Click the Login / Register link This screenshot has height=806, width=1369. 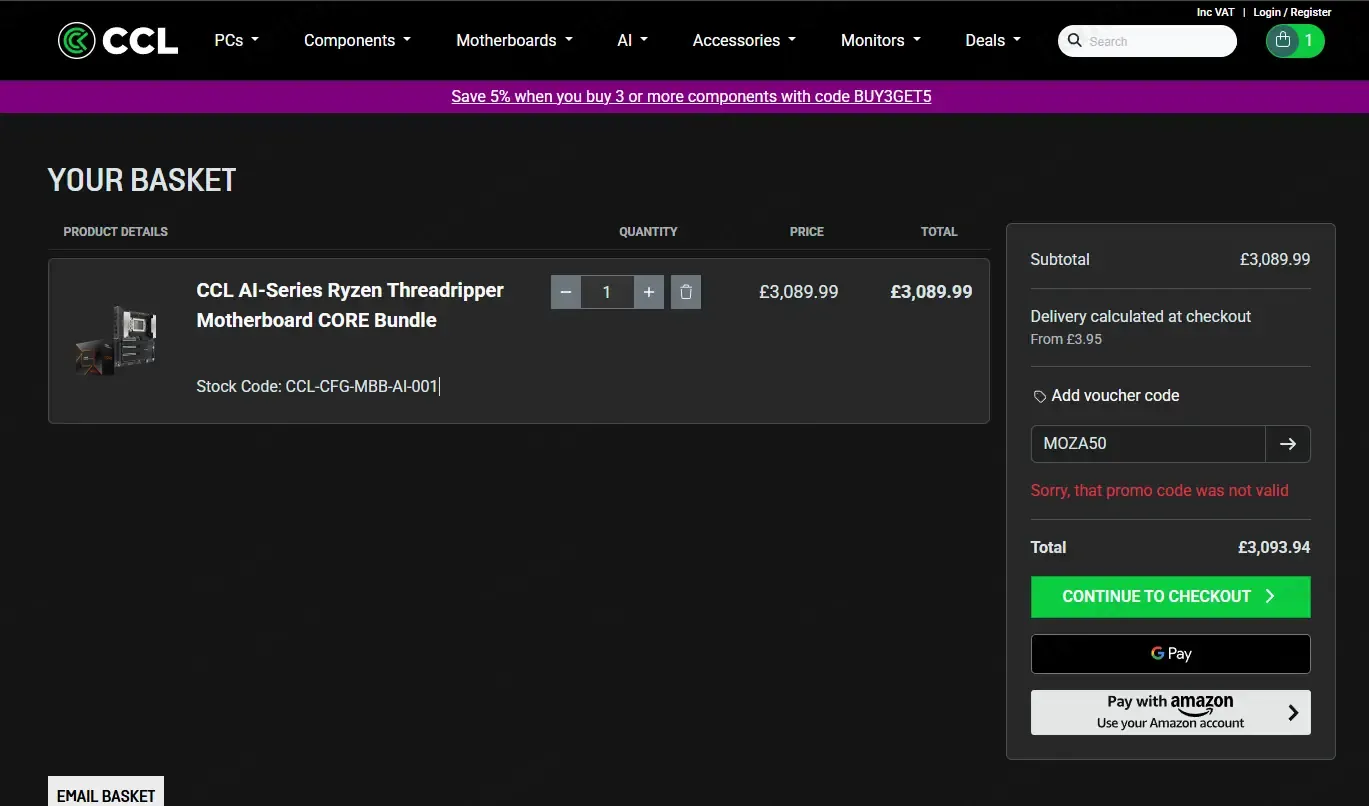(x=1292, y=12)
